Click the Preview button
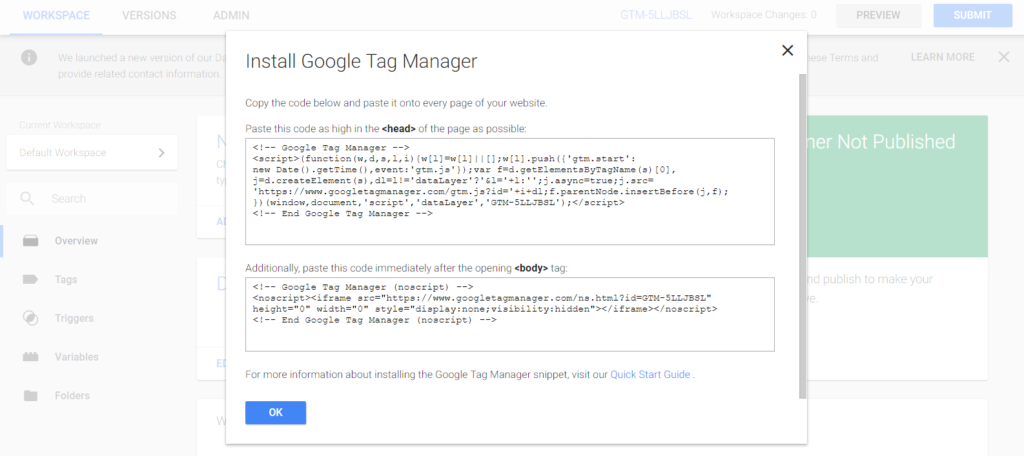Screen dimensions: 1024x456 [x=878, y=16]
